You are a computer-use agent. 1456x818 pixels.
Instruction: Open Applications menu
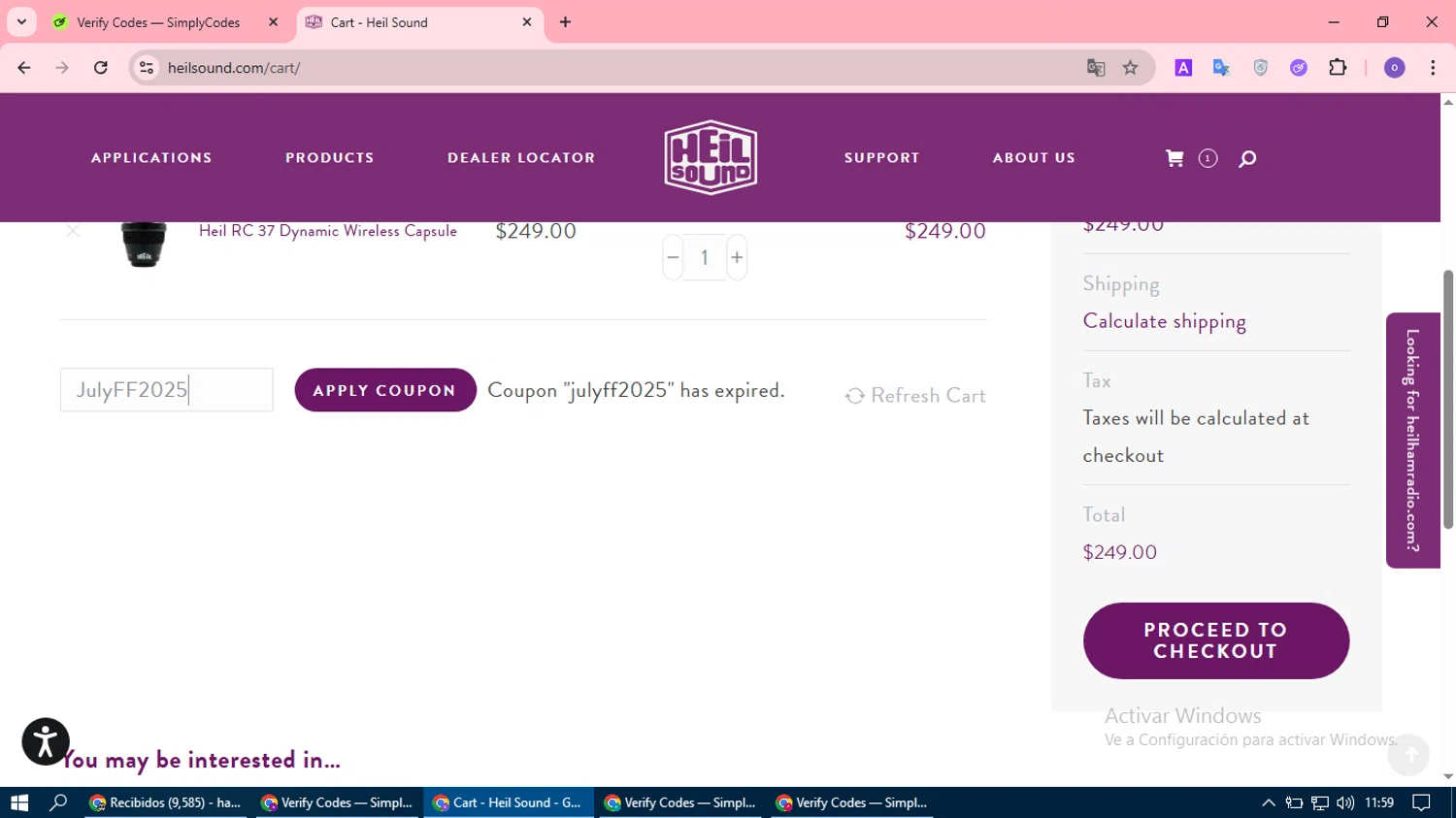pos(151,158)
